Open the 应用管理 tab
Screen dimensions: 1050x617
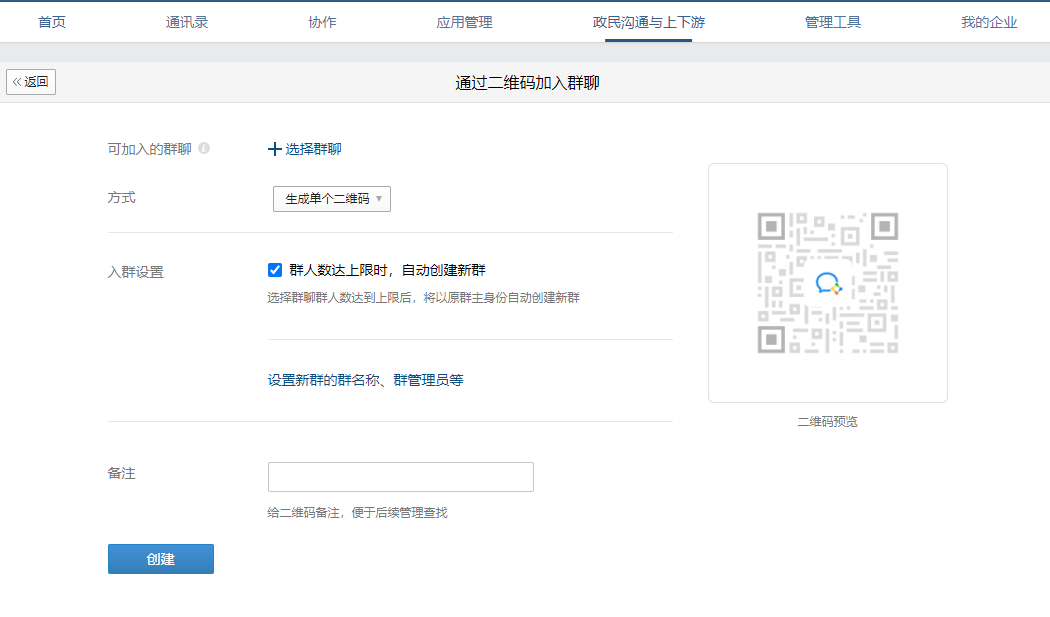point(464,22)
